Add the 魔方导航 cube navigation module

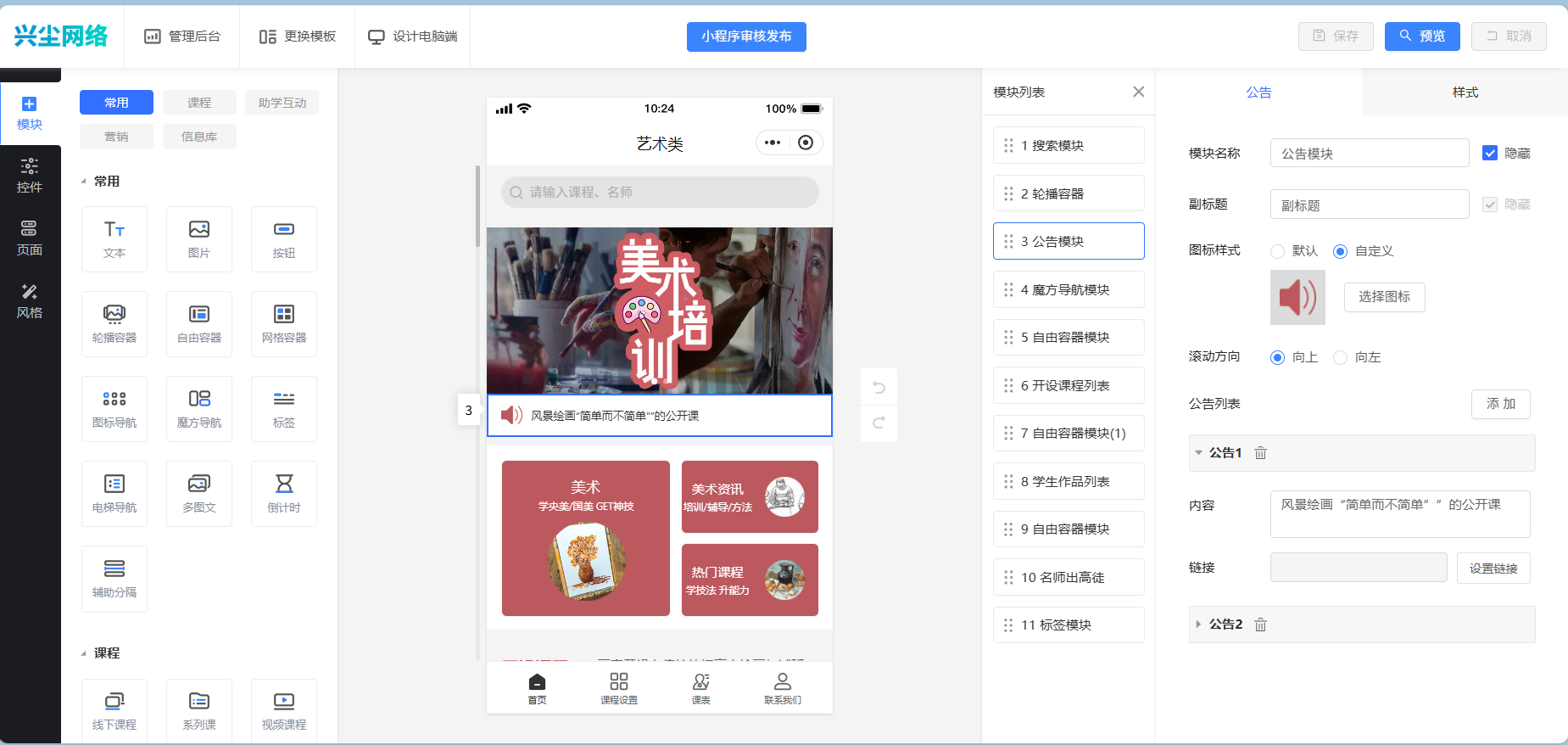tap(199, 409)
